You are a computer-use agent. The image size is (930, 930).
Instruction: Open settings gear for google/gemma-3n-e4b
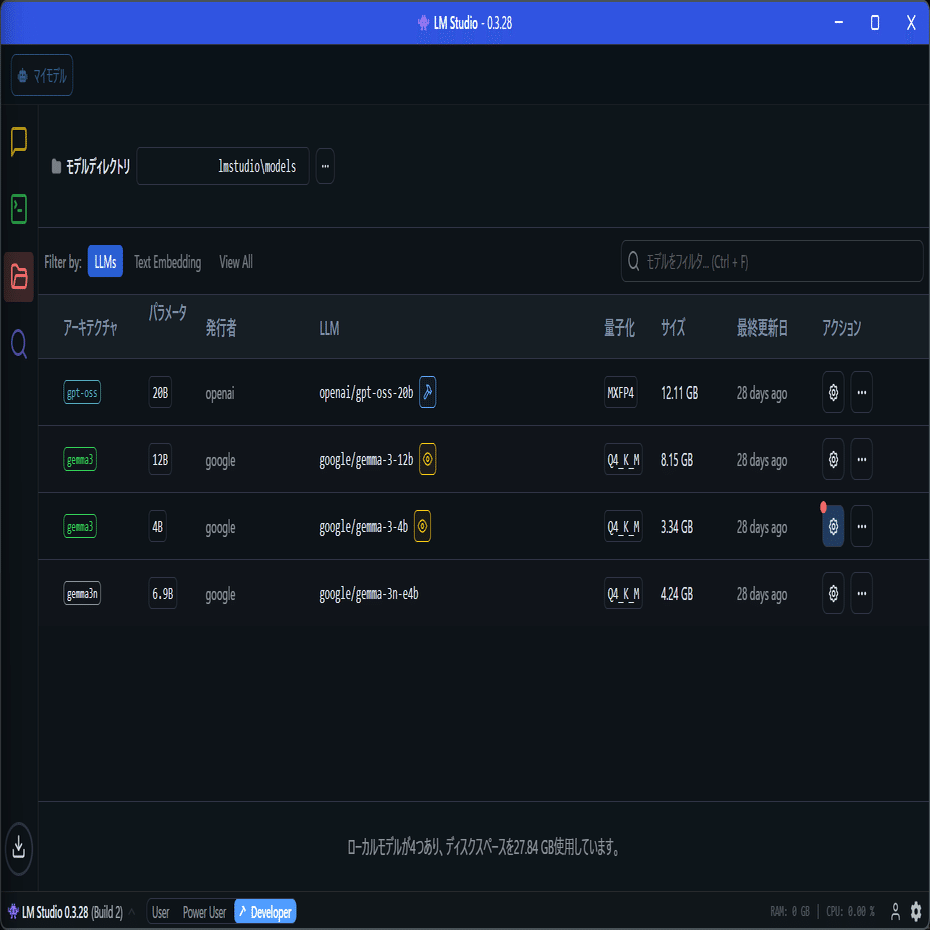tap(833, 594)
